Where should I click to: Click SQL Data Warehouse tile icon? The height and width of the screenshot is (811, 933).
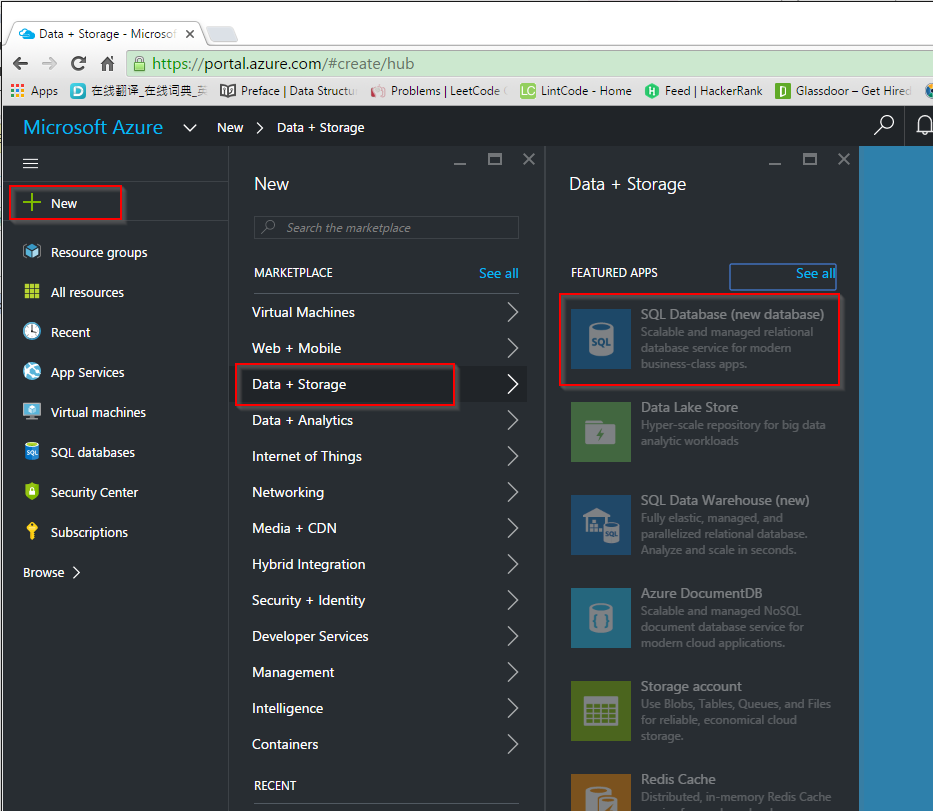[600, 525]
